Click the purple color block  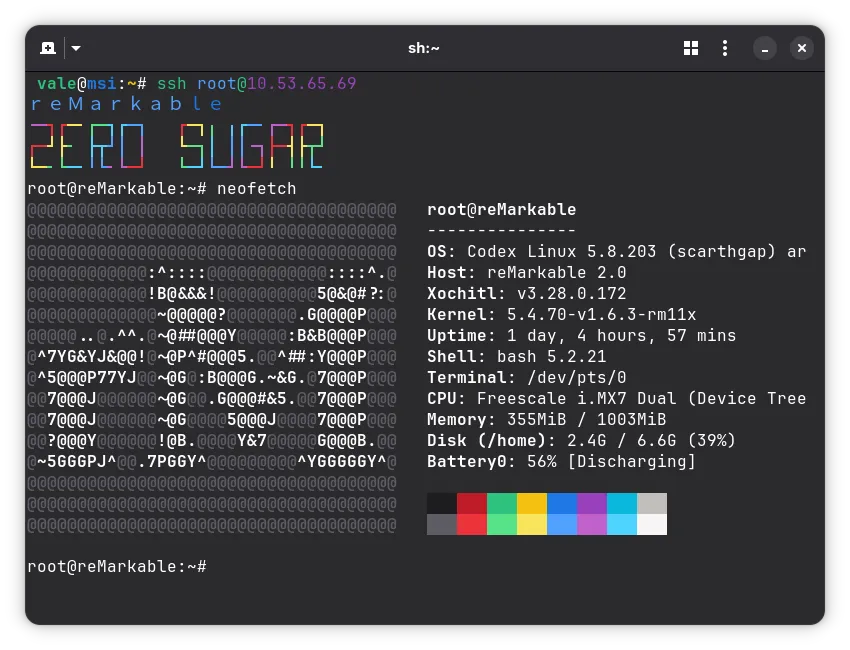tap(592, 503)
